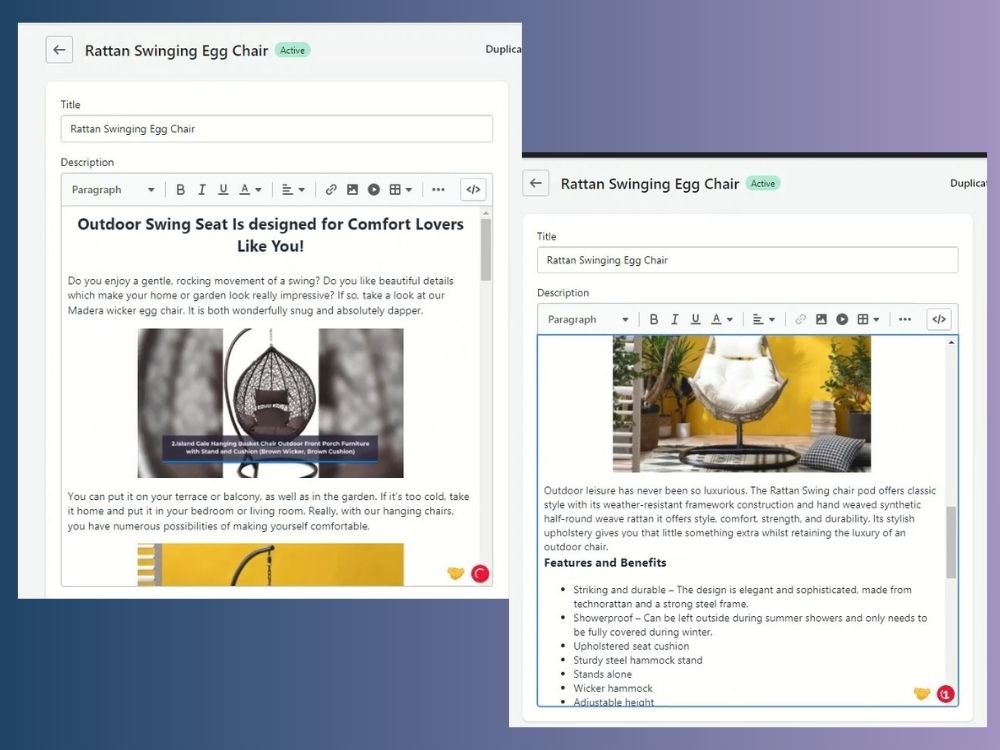Click Title input field in left window
Viewport: 1000px width, 750px height.
point(277,129)
